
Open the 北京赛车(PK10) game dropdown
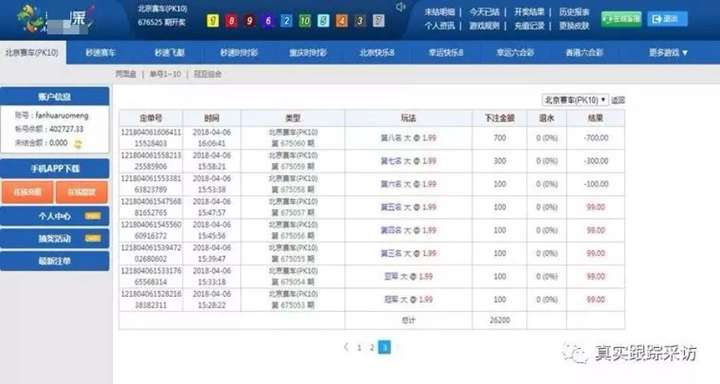coord(575,100)
